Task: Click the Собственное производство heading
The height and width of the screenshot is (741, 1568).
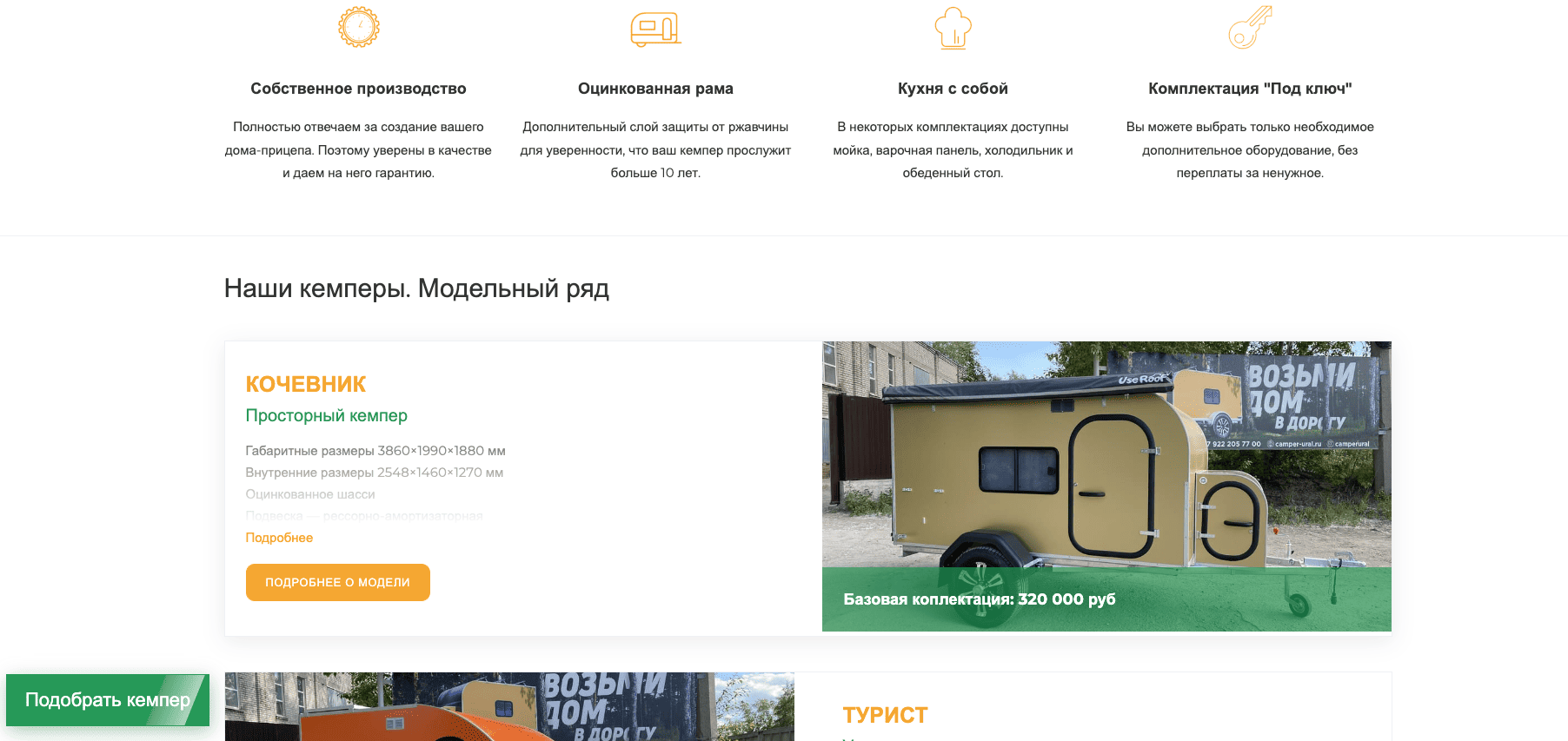Action: click(358, 89)
